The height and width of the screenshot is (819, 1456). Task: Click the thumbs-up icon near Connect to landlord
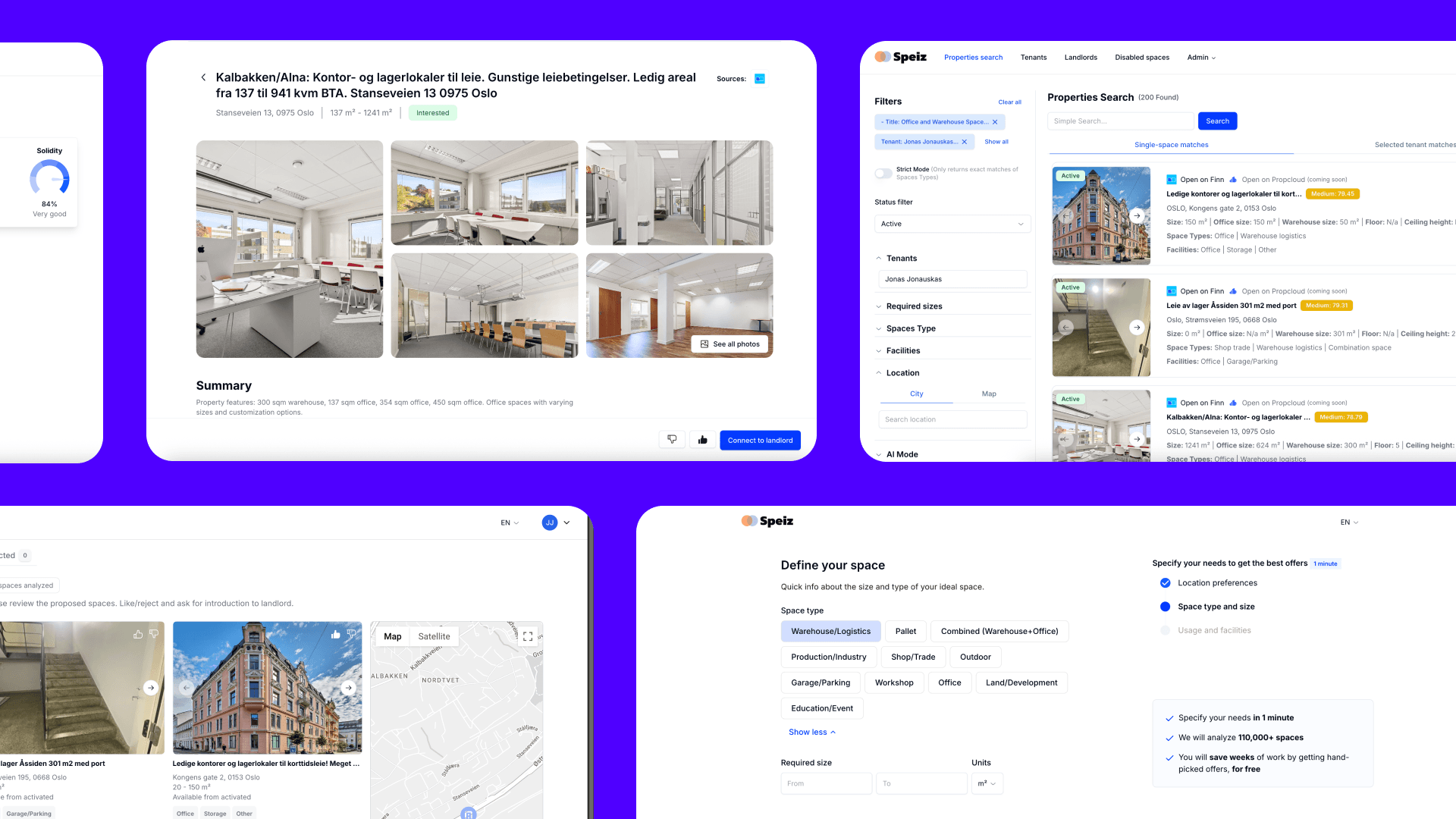tap(702, 440)
